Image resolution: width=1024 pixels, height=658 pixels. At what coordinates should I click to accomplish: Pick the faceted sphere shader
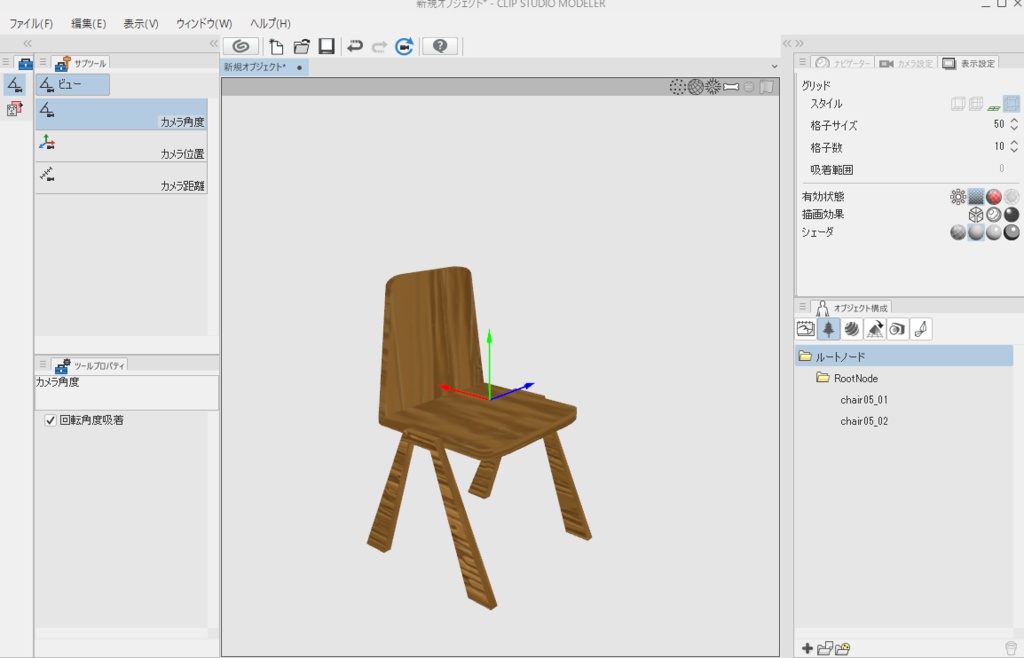pyautogui.click(x=958, y=232)
